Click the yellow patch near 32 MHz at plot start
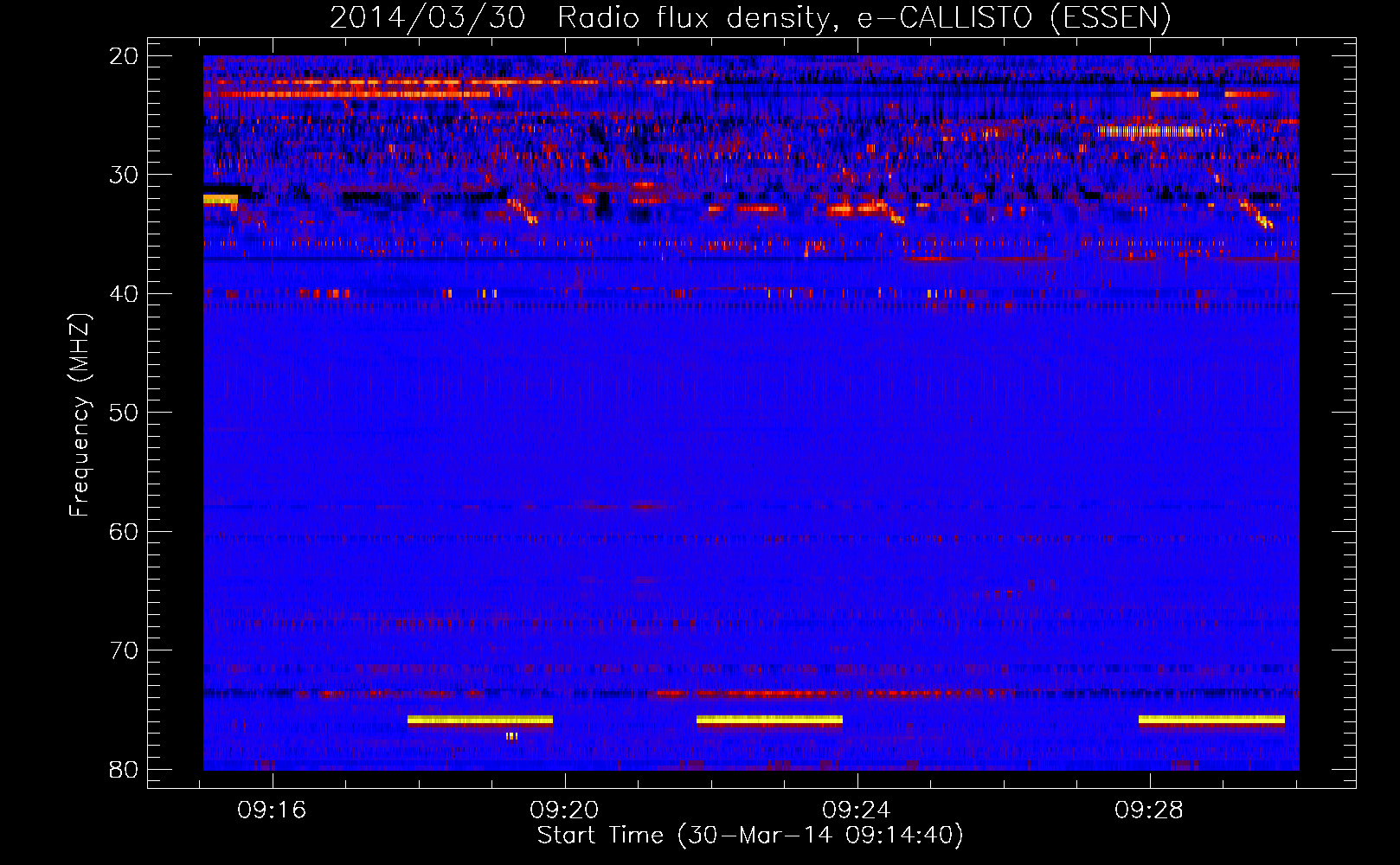Viewport: 1400px width, 865px height. click(221, 200)
